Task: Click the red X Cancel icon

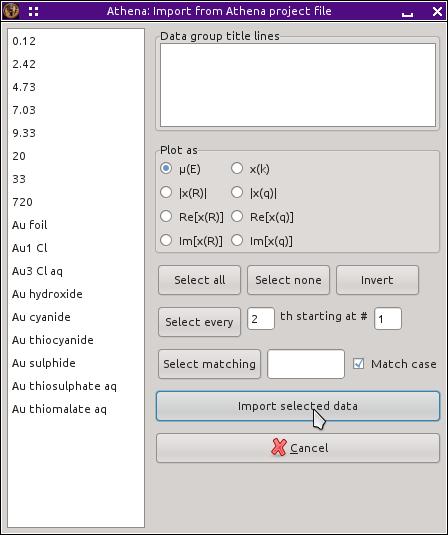Action: [279, 447]
